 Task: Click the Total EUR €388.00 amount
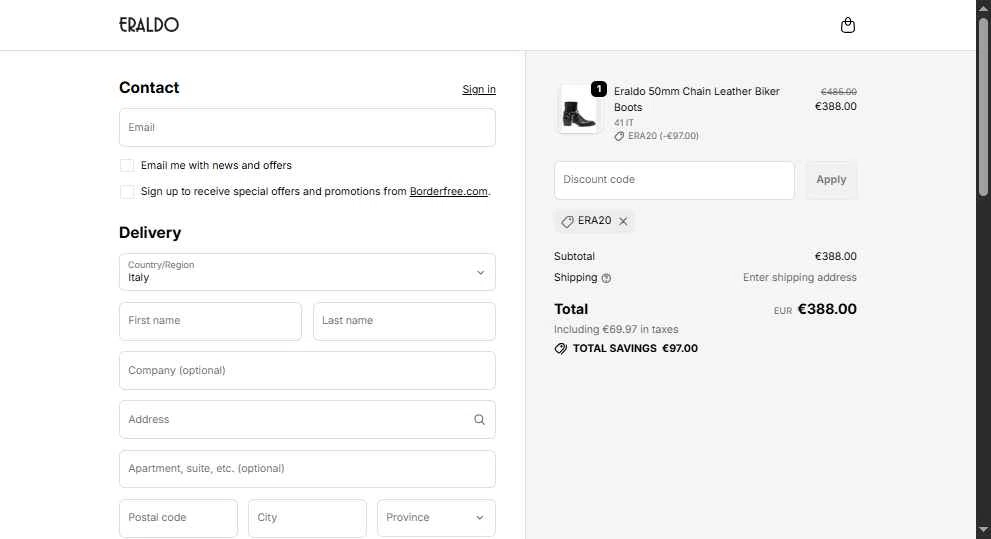[x=815, y=310]
